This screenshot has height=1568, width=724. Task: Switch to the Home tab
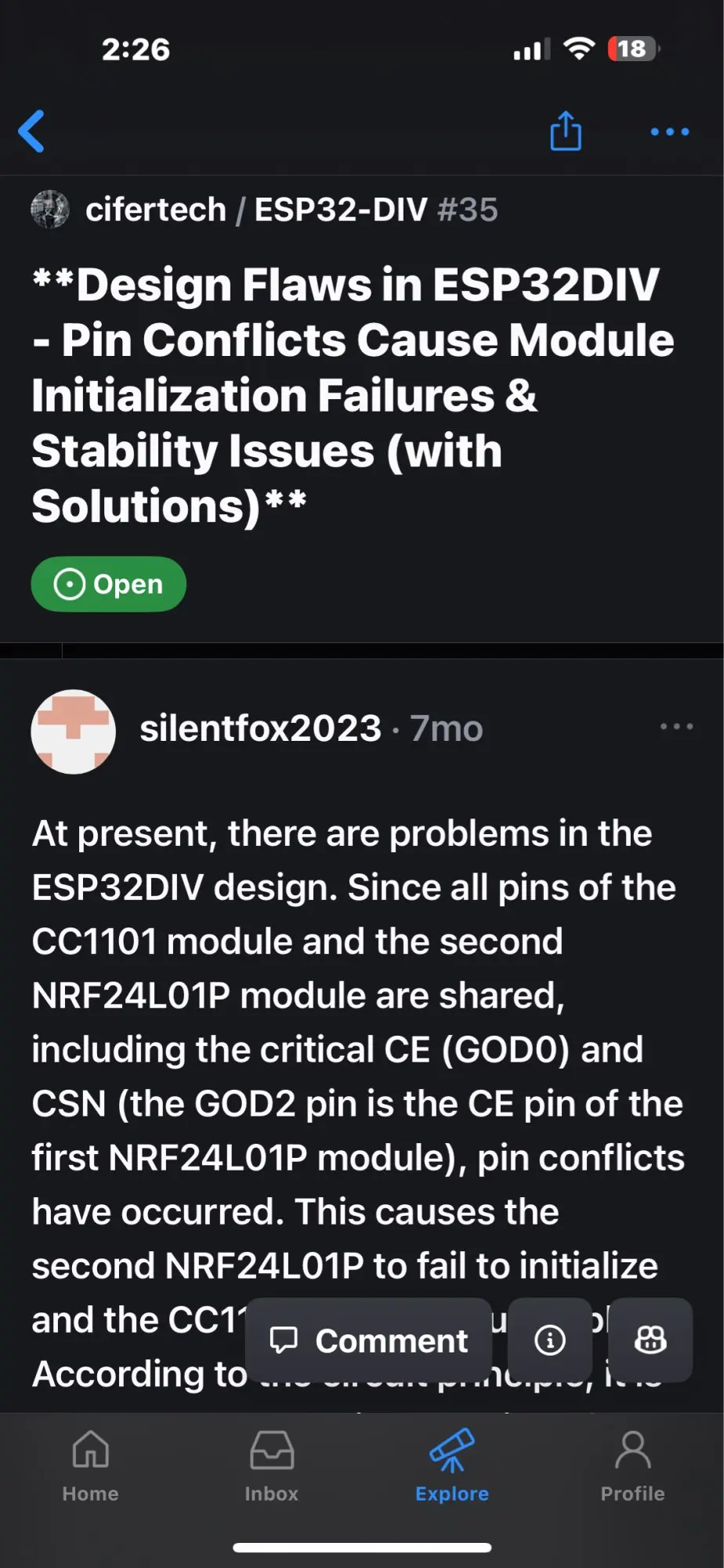pos(91,1465)
